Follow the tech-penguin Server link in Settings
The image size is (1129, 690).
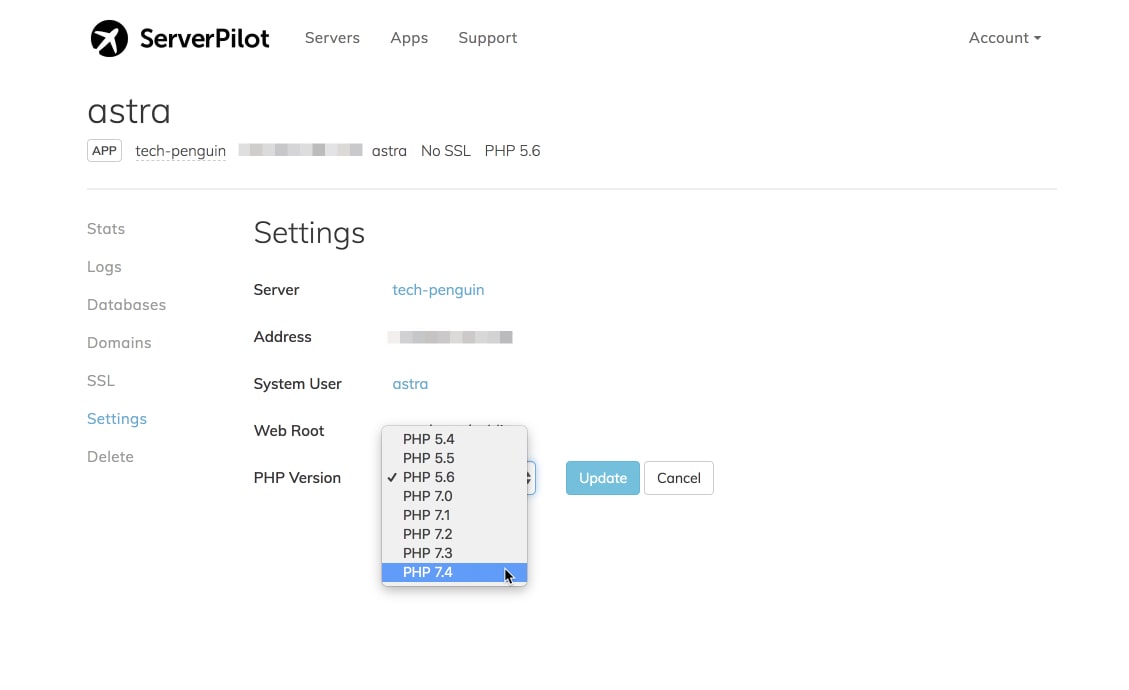tap(438, 290)
